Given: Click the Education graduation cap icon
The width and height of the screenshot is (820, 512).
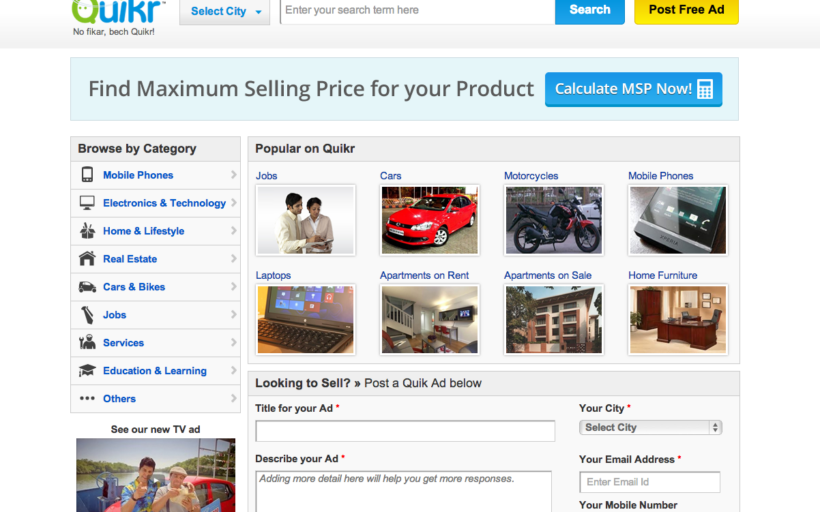Looking at the screenshot, I should [x=87, y=371].
